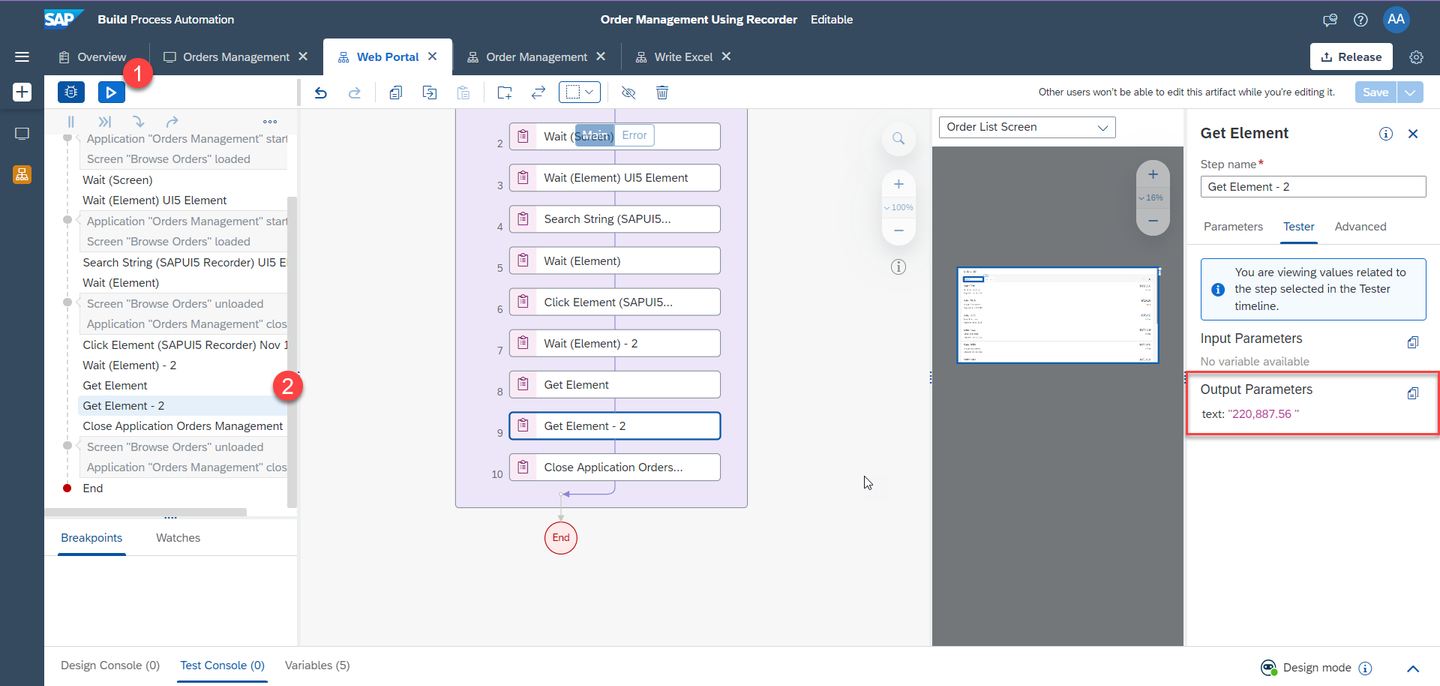Click the Redo arrow in toolbar
The height and width of the screenshot is (686, 1440).
pyautogui.click(x=354, y=92)
